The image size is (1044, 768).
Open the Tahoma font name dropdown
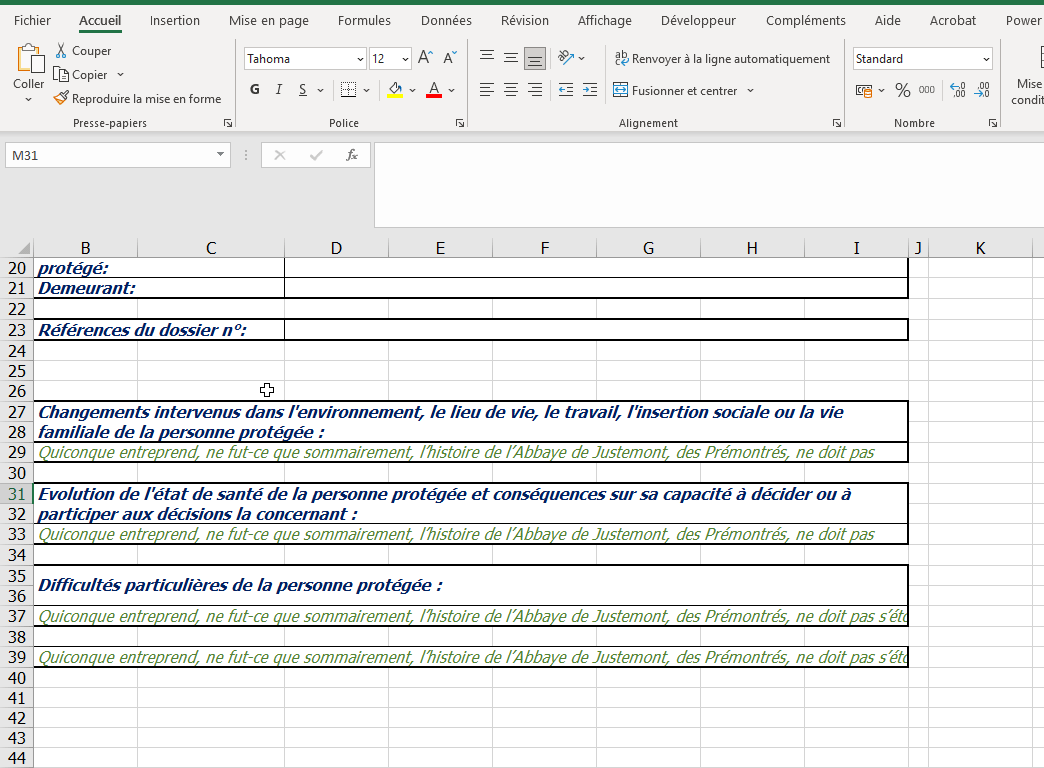point(357,59)
